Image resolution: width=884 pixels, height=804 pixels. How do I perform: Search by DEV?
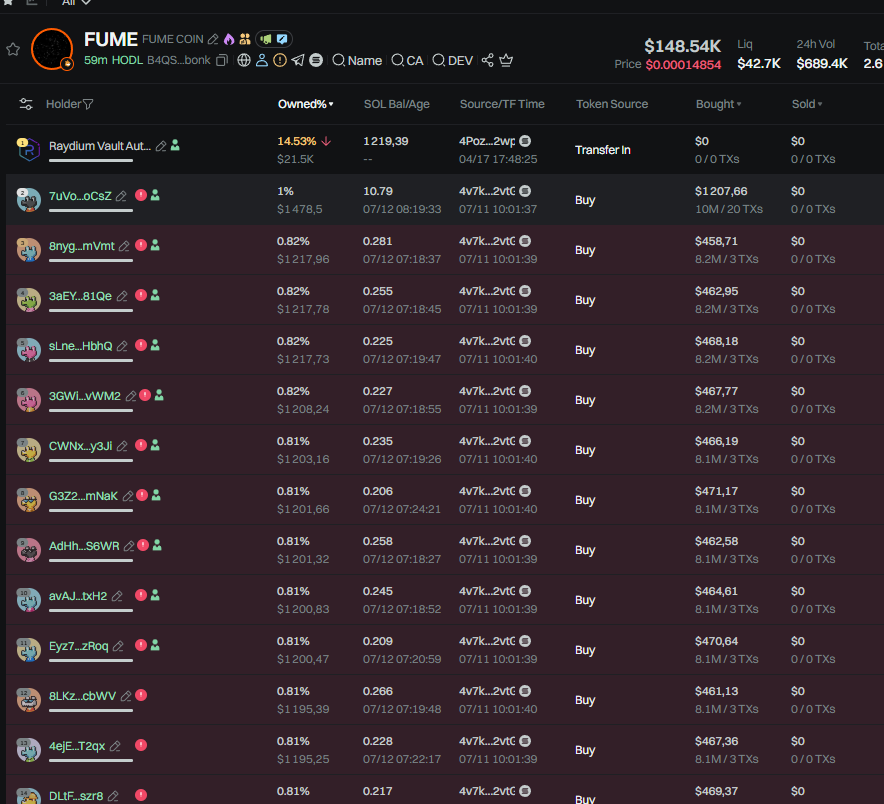(x=452, y=60)
